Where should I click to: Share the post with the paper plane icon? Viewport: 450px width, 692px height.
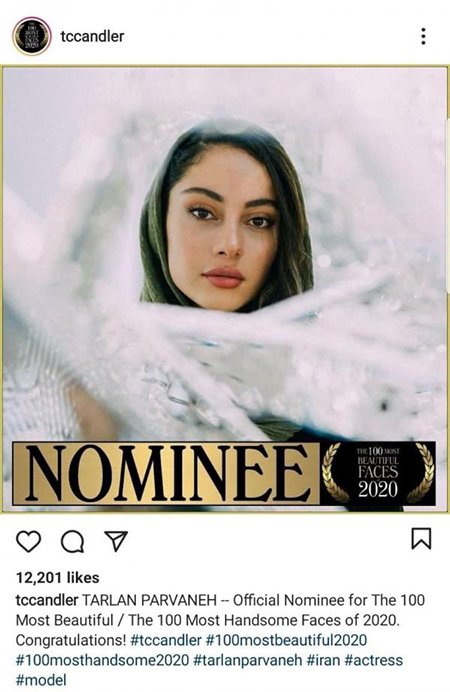[x=116, y=540]
